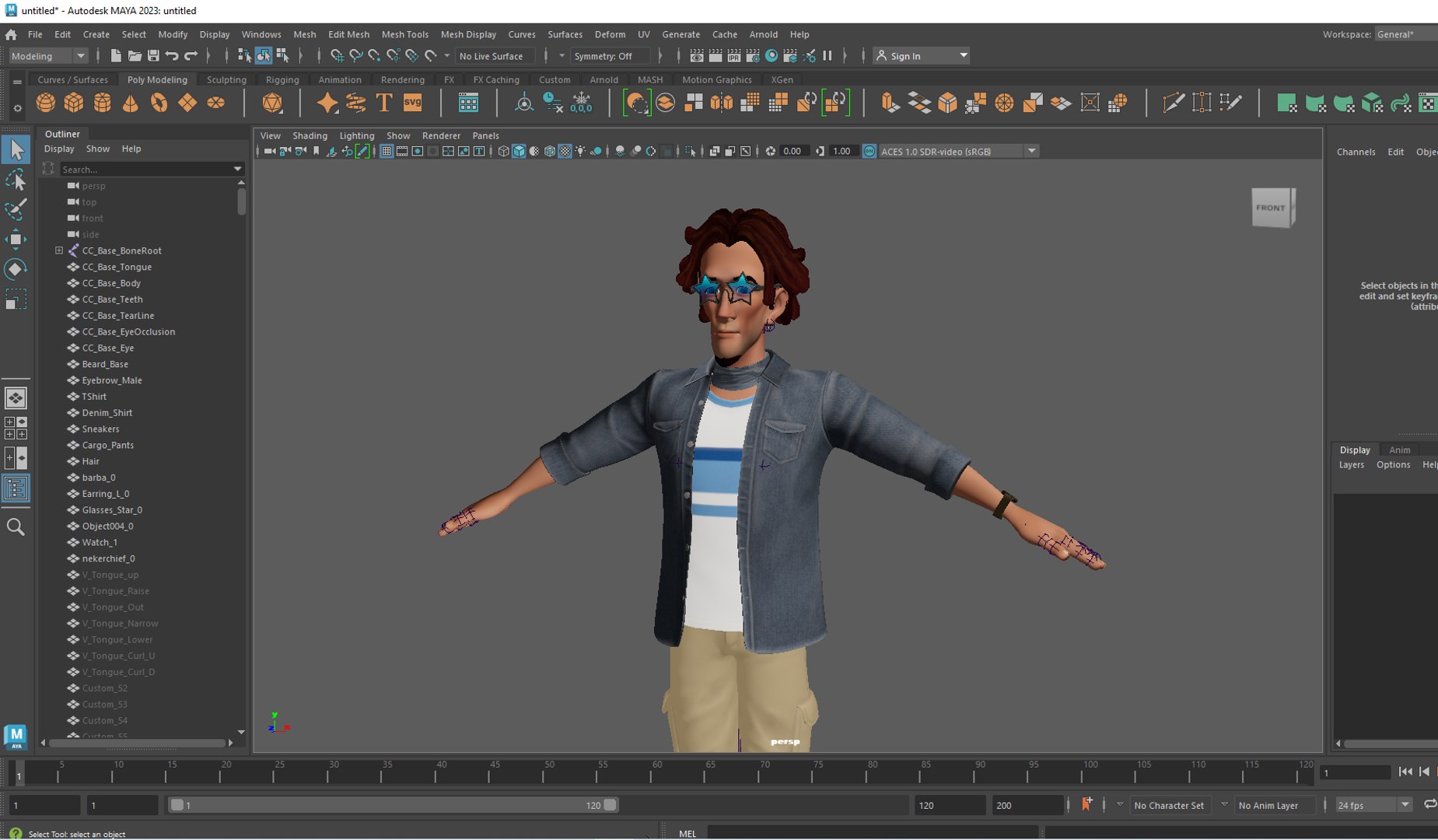Viewport: 1438px width, 840px height.
Task: Open the Mesh Tools menu
Action: (404, 34)
